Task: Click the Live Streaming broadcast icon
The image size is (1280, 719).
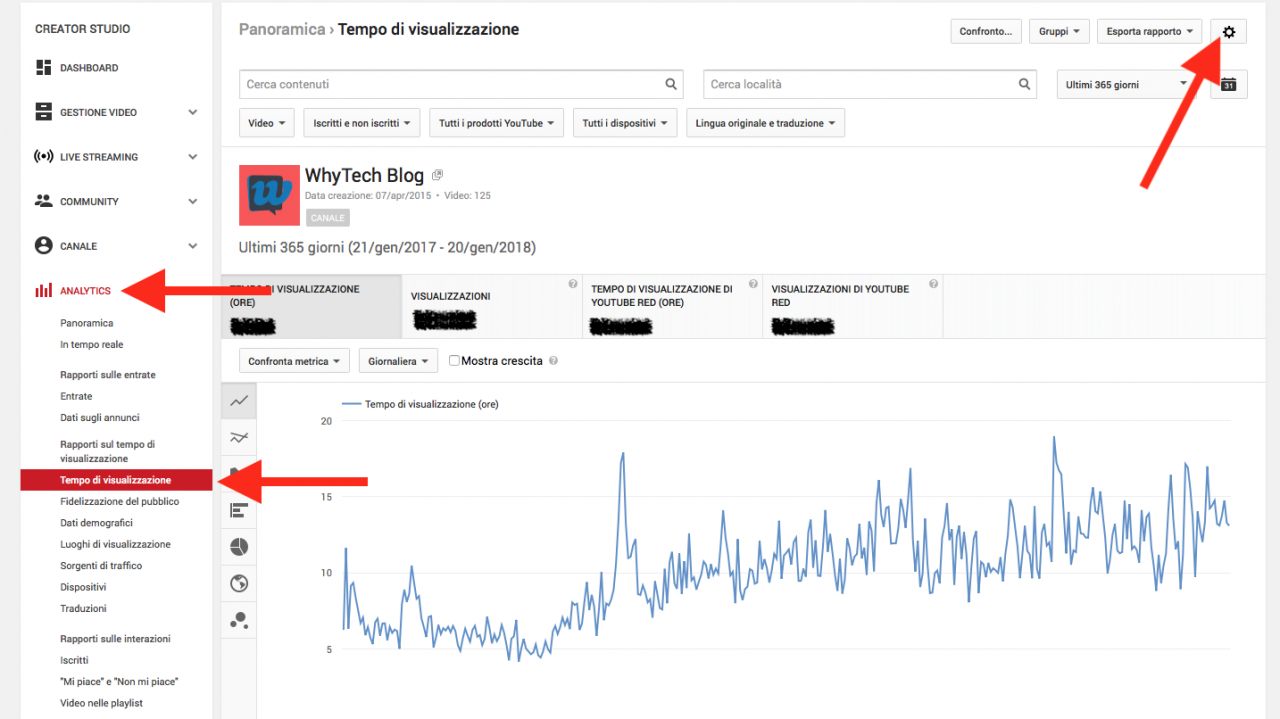Action: [43, 157]
